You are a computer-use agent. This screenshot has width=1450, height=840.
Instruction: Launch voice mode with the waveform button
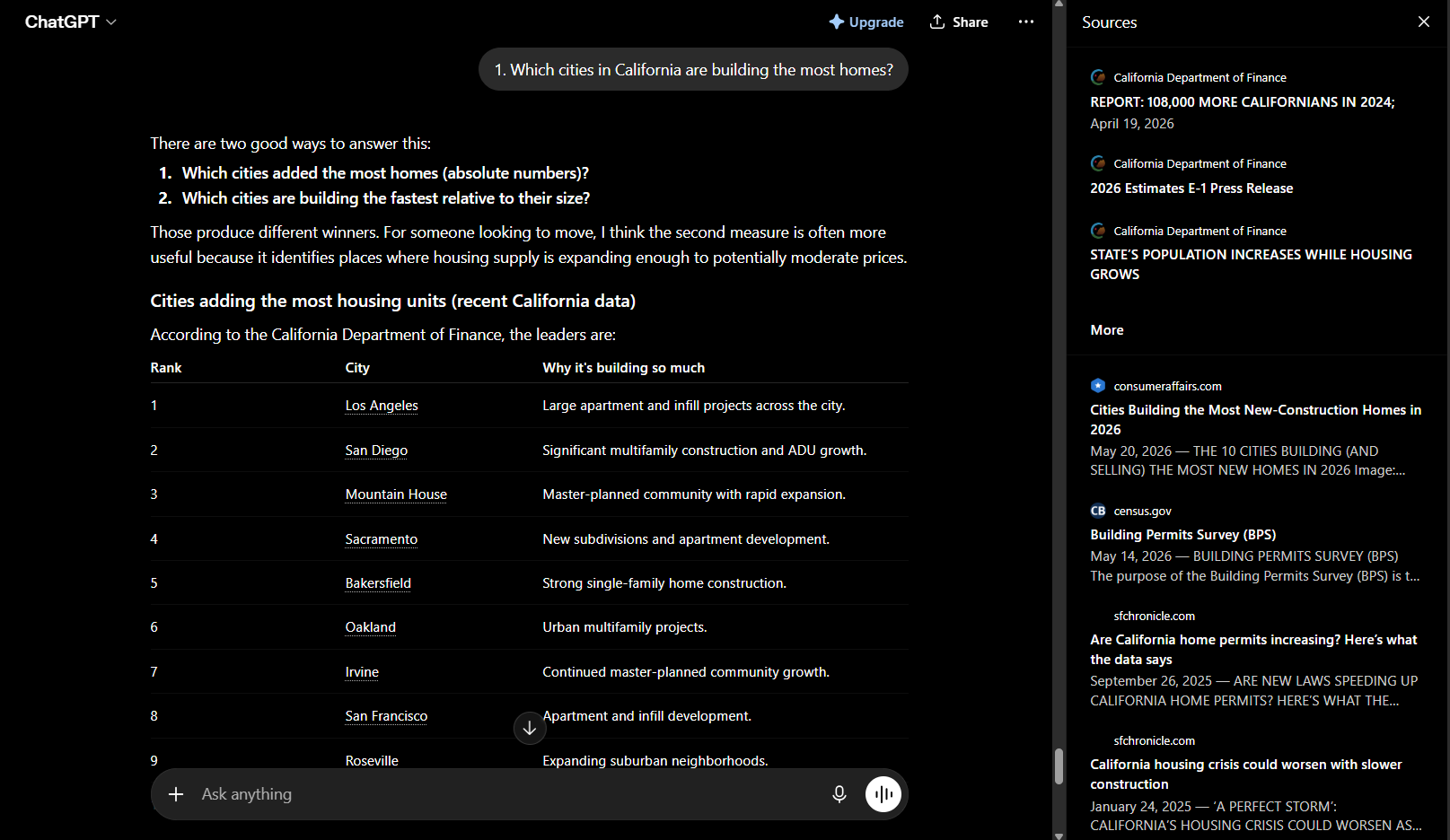(x=883, y=794)
